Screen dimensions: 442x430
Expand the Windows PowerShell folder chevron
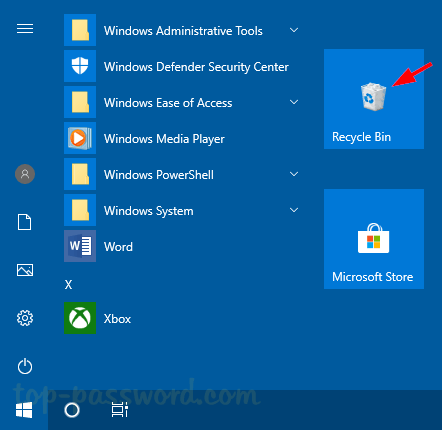click(x=294, y=174)
